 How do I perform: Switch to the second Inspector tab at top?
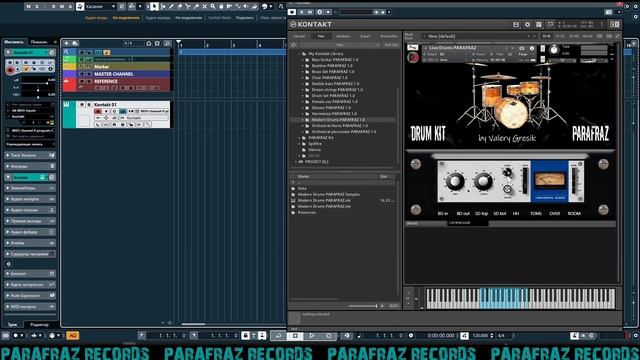pyautogui.click(x=39, y=42)
